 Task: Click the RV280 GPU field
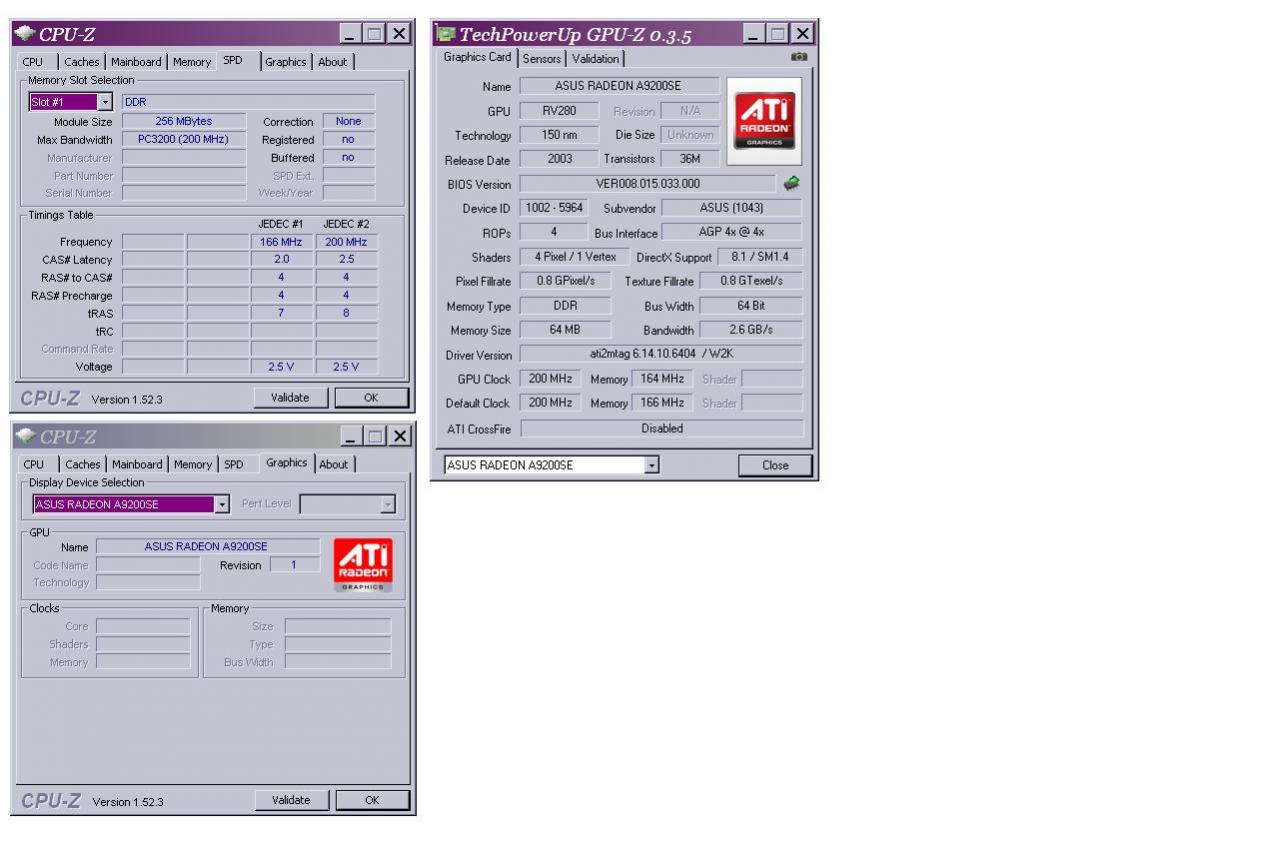point(559,111)
